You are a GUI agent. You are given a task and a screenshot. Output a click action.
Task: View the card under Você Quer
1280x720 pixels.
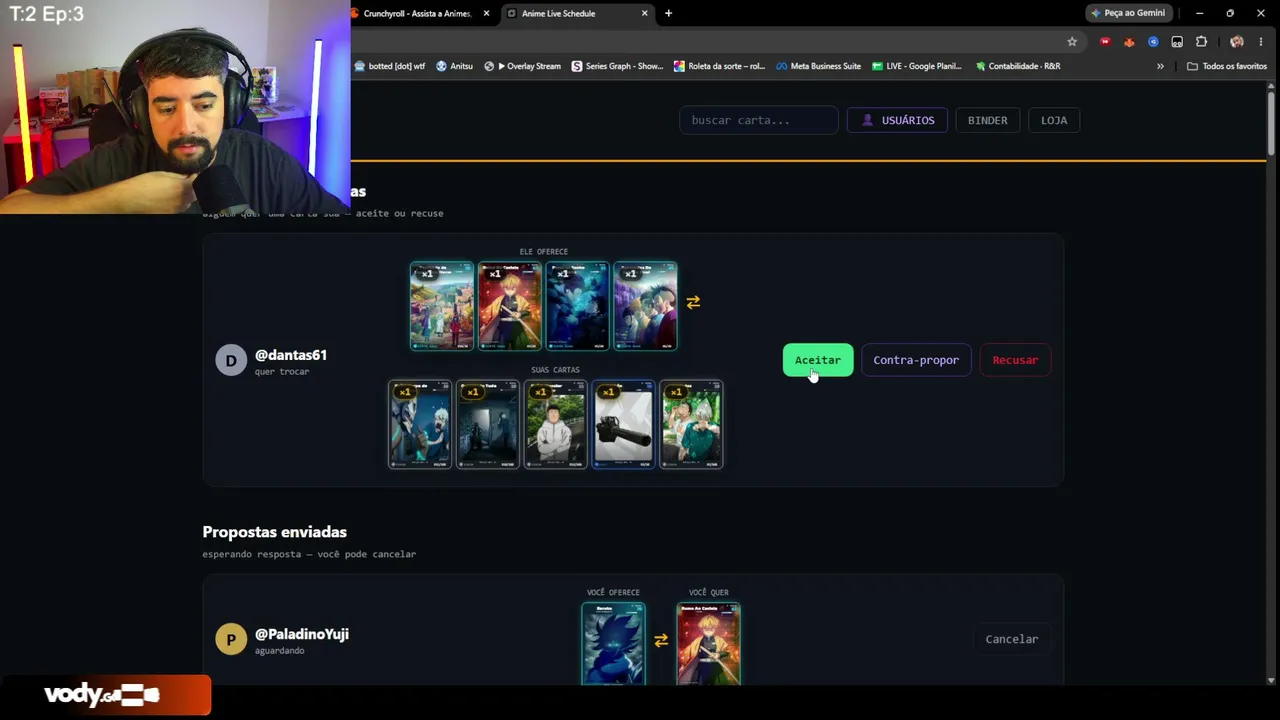pyautogui.click(x=709, y=644)
